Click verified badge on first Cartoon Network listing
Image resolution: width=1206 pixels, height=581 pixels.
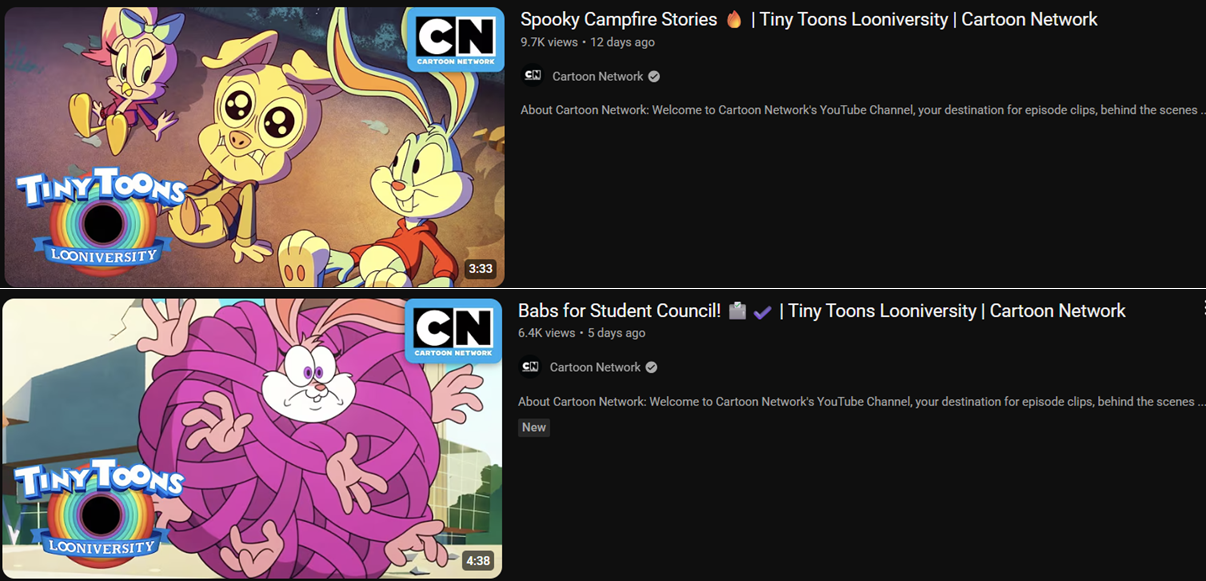coord(654,77)
